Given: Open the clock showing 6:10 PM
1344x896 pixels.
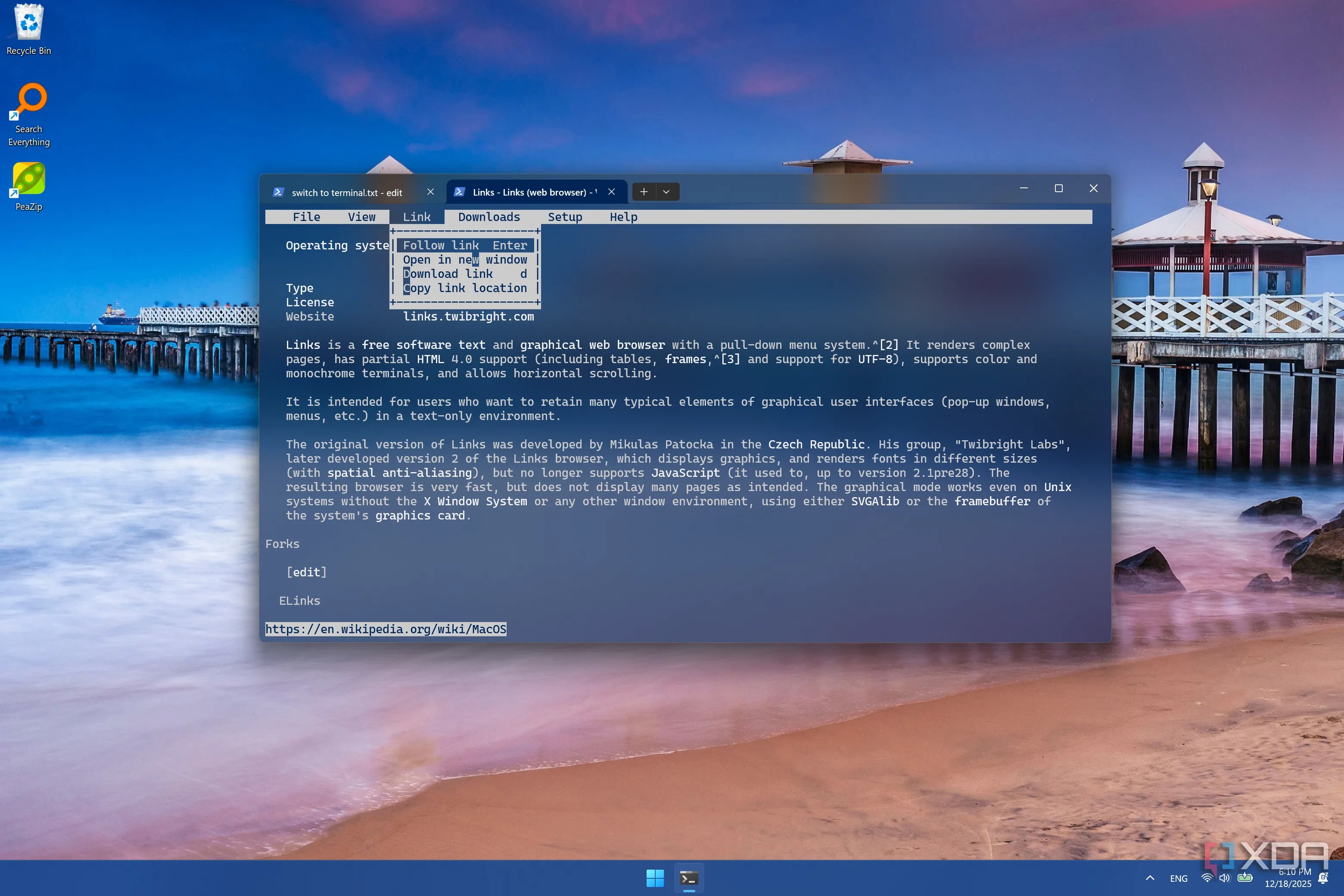Looking at the screenshot, I should (x=1288, y=878).
